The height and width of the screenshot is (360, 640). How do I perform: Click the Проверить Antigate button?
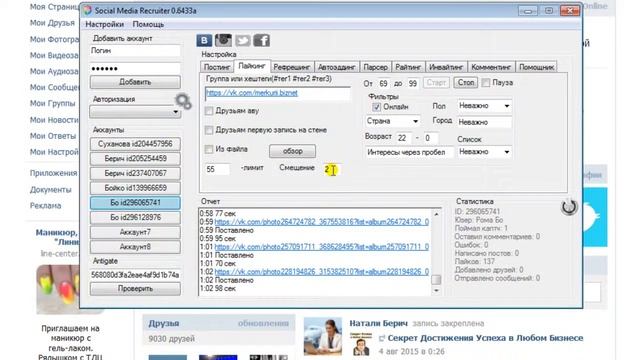click(x=135, y=289)
